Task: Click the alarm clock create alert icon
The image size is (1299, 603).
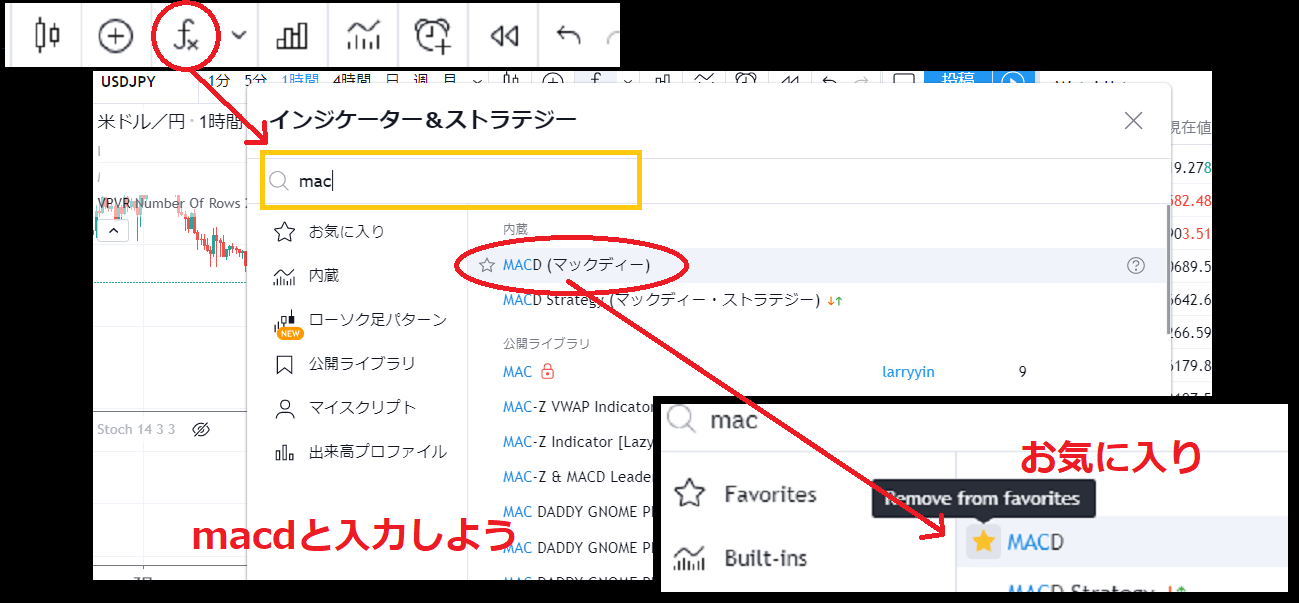Action: 432,36
